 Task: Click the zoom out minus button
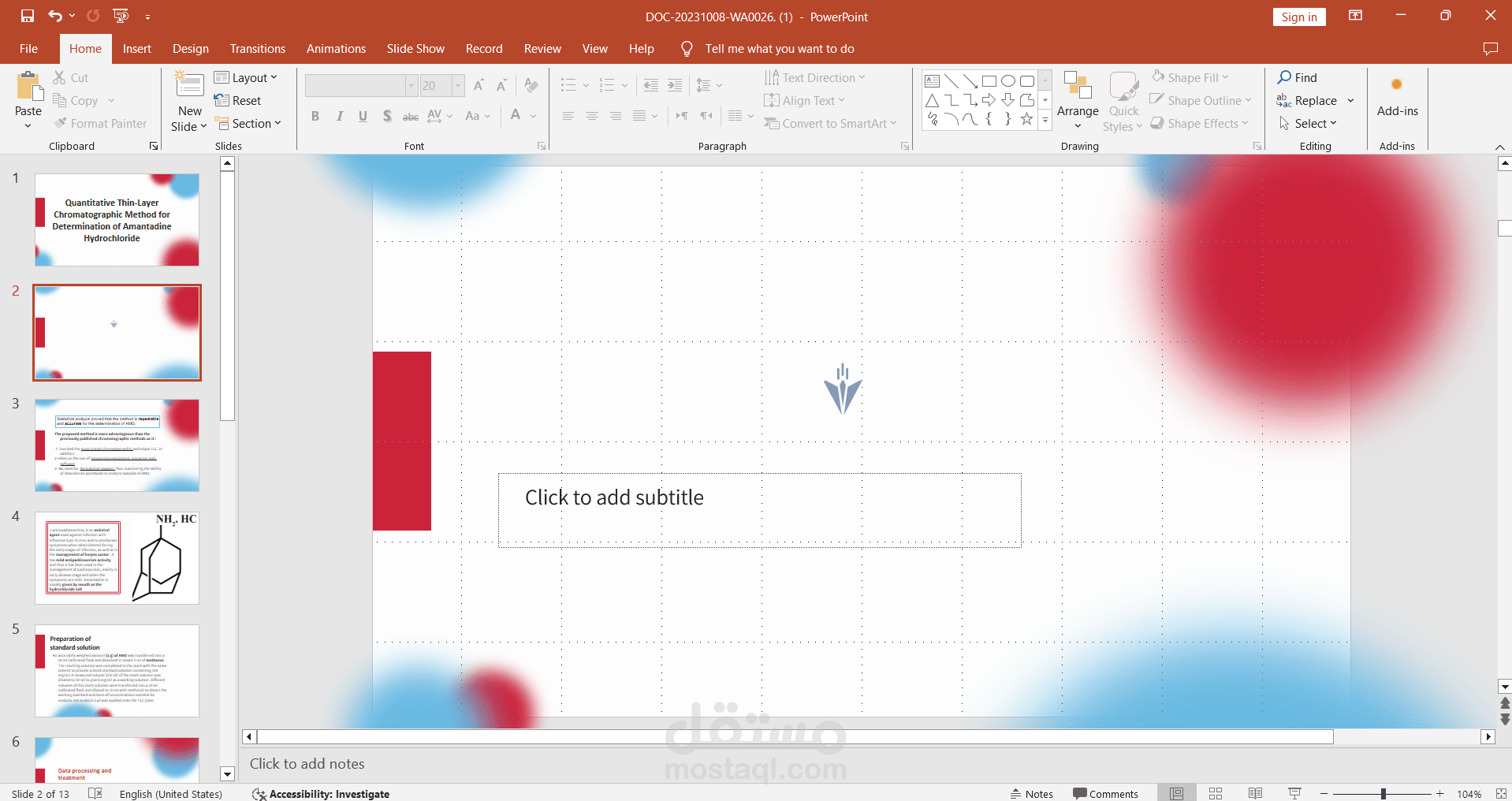(1324, 793)
